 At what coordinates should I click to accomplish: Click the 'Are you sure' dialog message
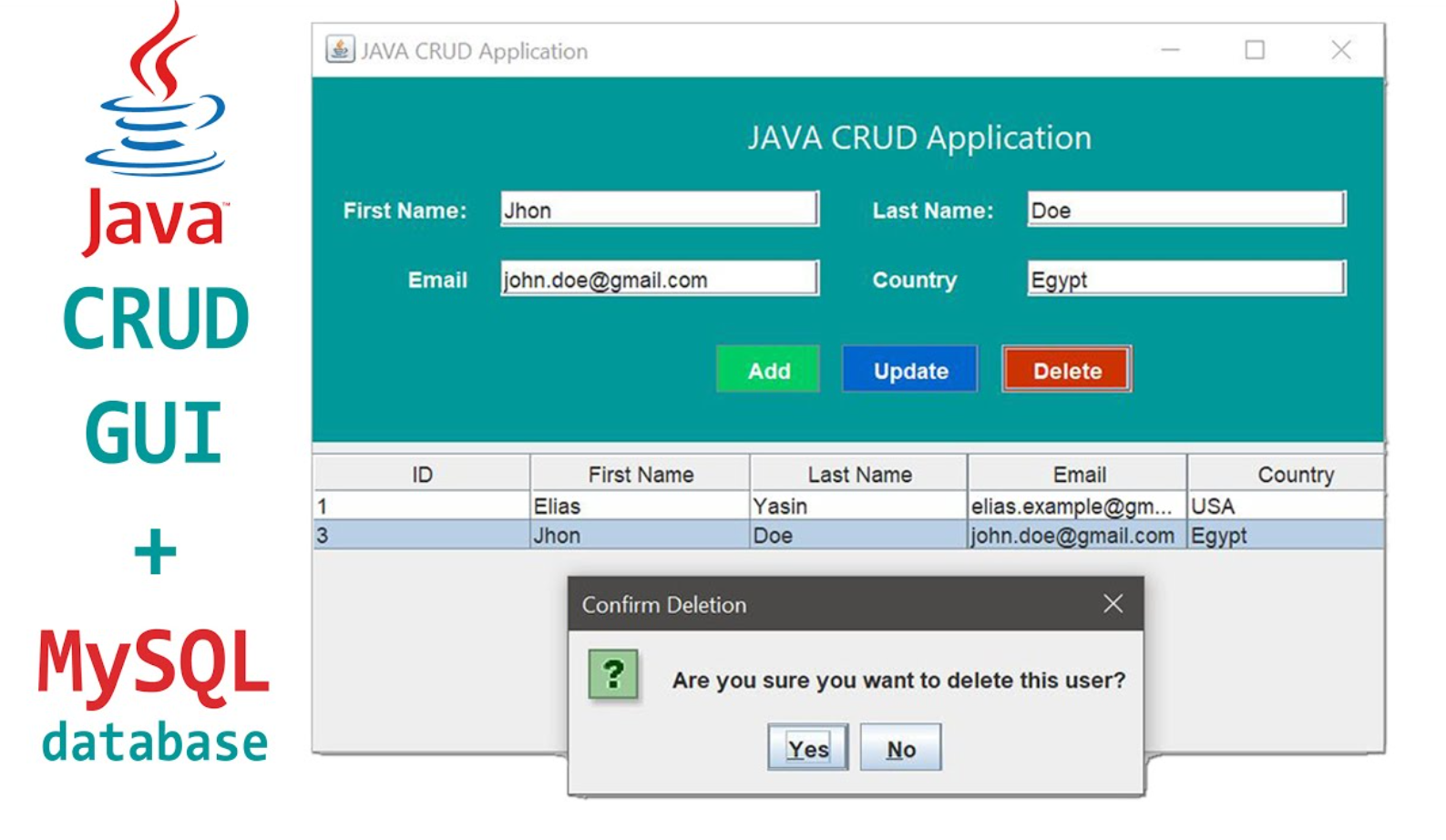[898, 680]
